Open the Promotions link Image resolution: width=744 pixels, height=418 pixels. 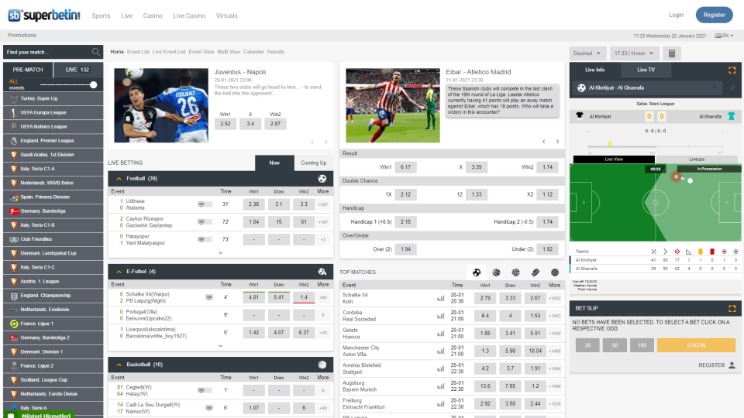pos(22,35)
